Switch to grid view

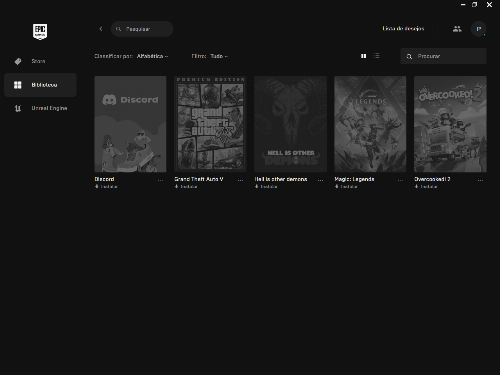click(x=364, y=56)
